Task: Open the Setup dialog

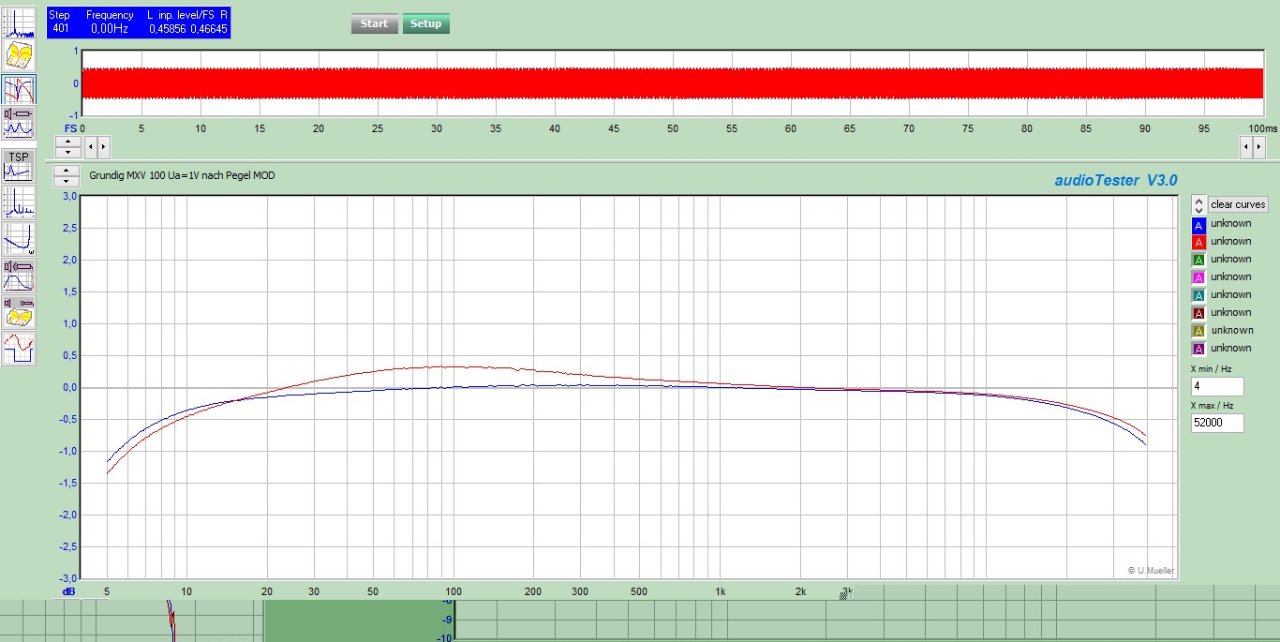Action: (x=426, y=24)
